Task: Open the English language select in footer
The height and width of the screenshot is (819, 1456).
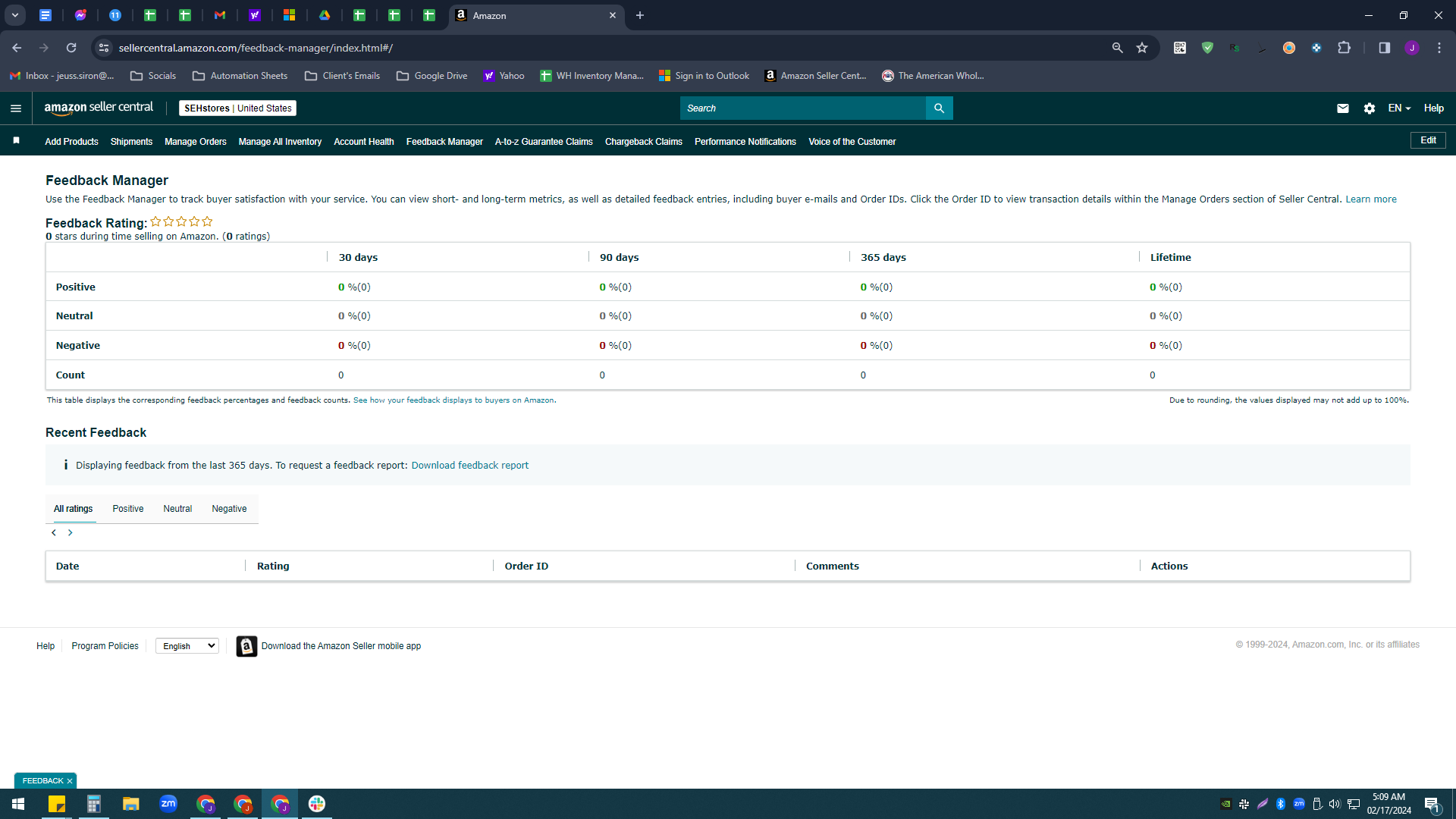Action: (x=187, y=646)
